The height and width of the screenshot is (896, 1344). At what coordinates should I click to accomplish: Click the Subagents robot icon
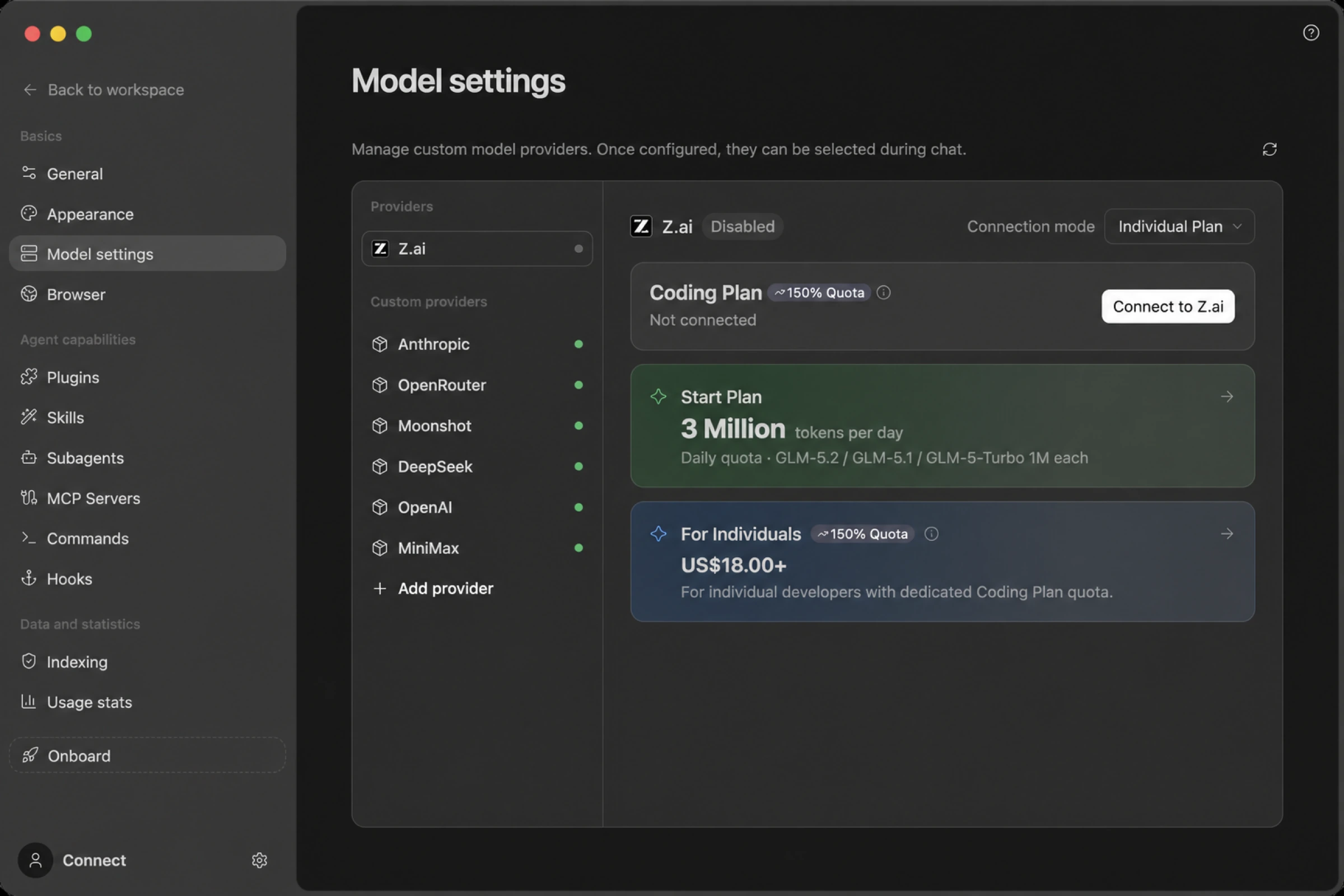[x=29, y=458]
